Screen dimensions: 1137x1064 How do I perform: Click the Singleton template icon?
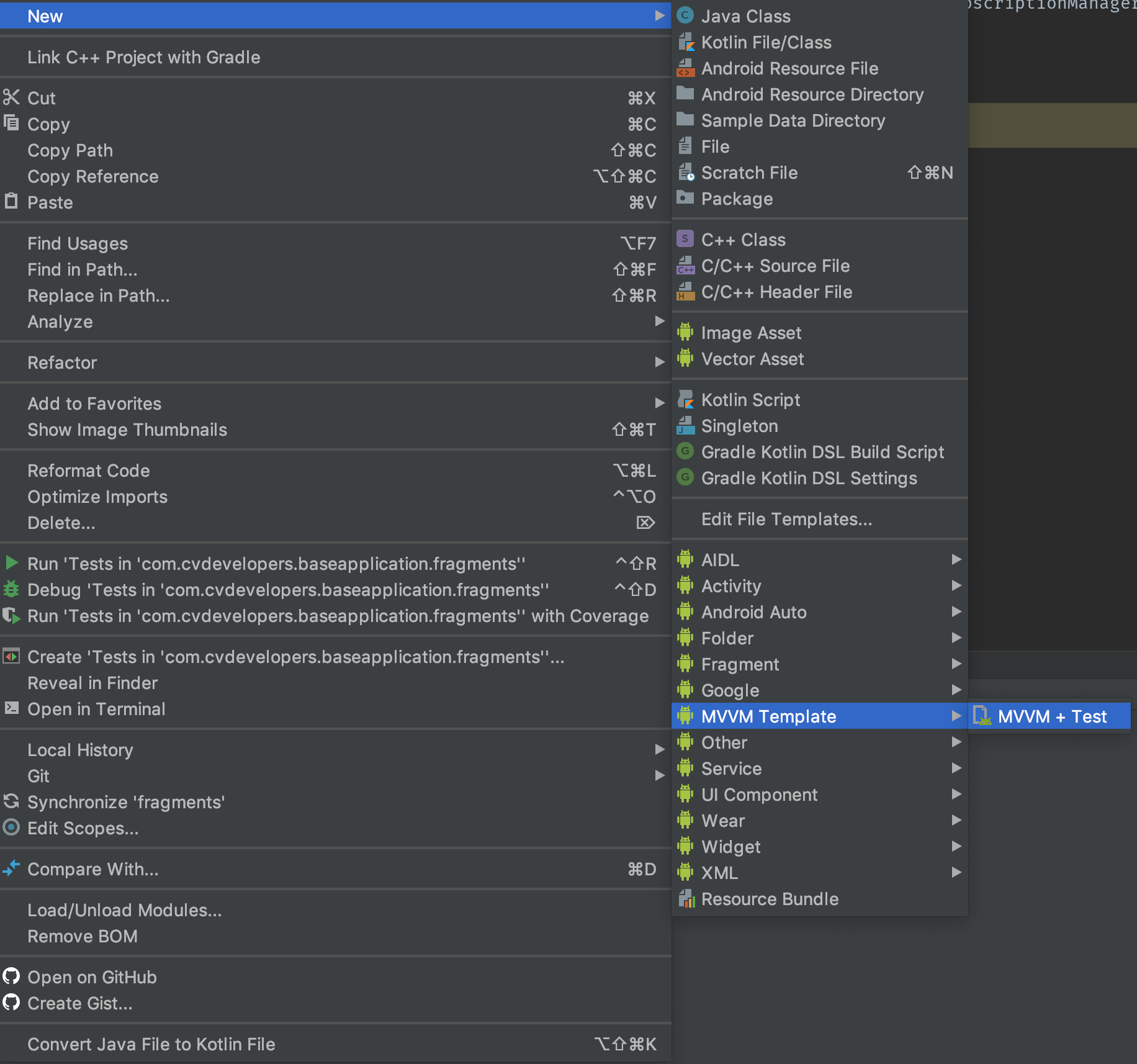685,425
